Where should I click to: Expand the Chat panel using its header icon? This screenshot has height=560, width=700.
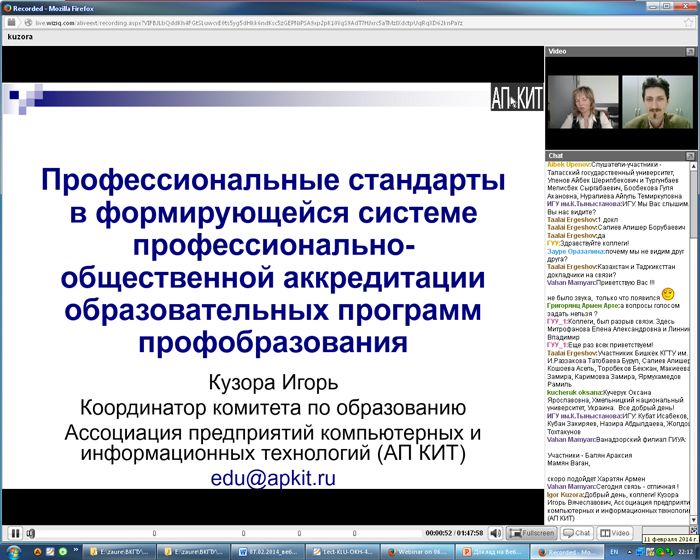pos(690,156)
